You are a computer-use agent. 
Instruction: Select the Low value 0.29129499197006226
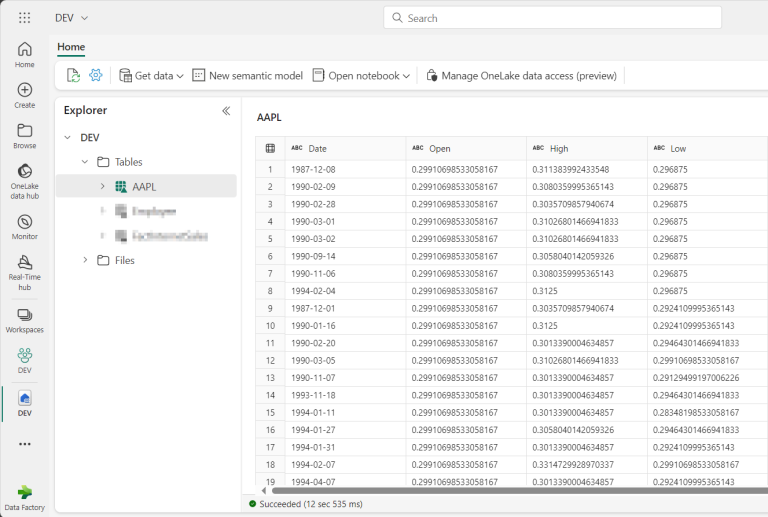click(x=707, y=378)
